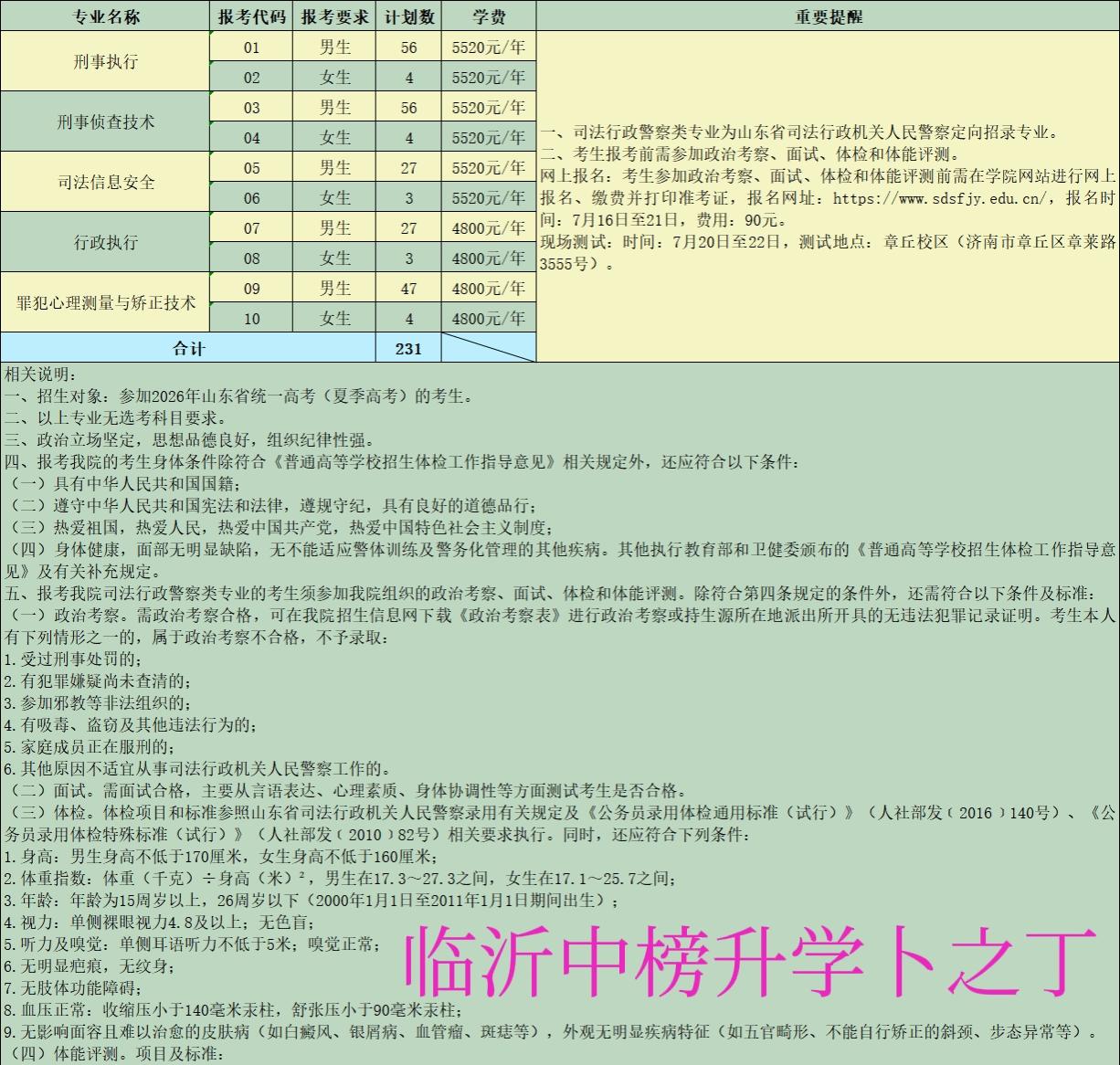
Task: Select plan number 3 in row 06
Action: click(408, 198)
